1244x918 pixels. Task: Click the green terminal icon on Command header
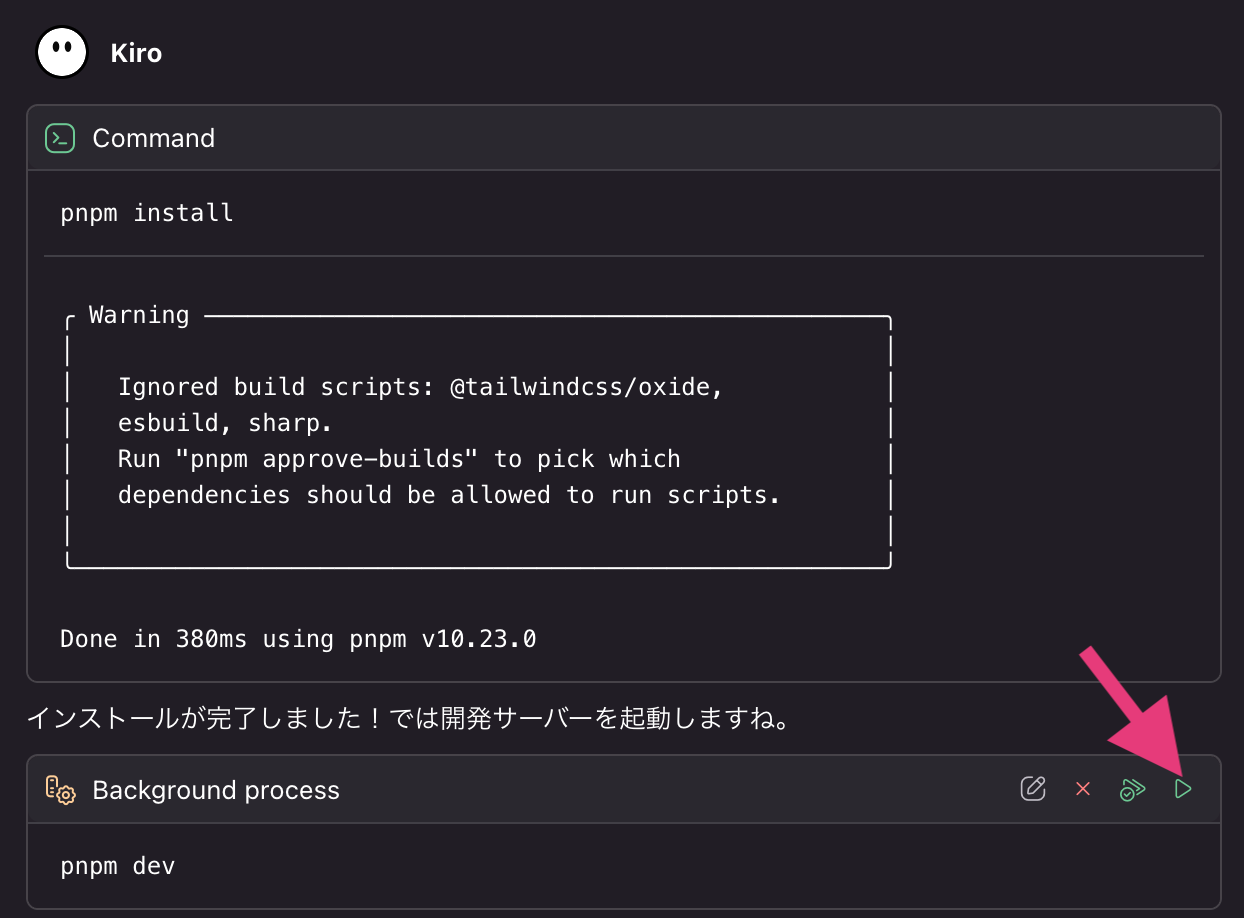[x=60, y=138]
